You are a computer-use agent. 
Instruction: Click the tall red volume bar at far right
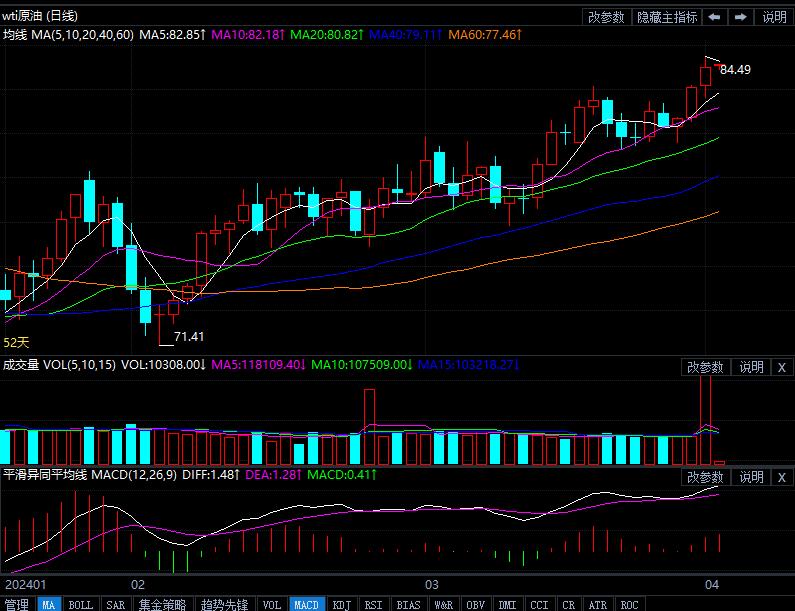coord(706,410)
